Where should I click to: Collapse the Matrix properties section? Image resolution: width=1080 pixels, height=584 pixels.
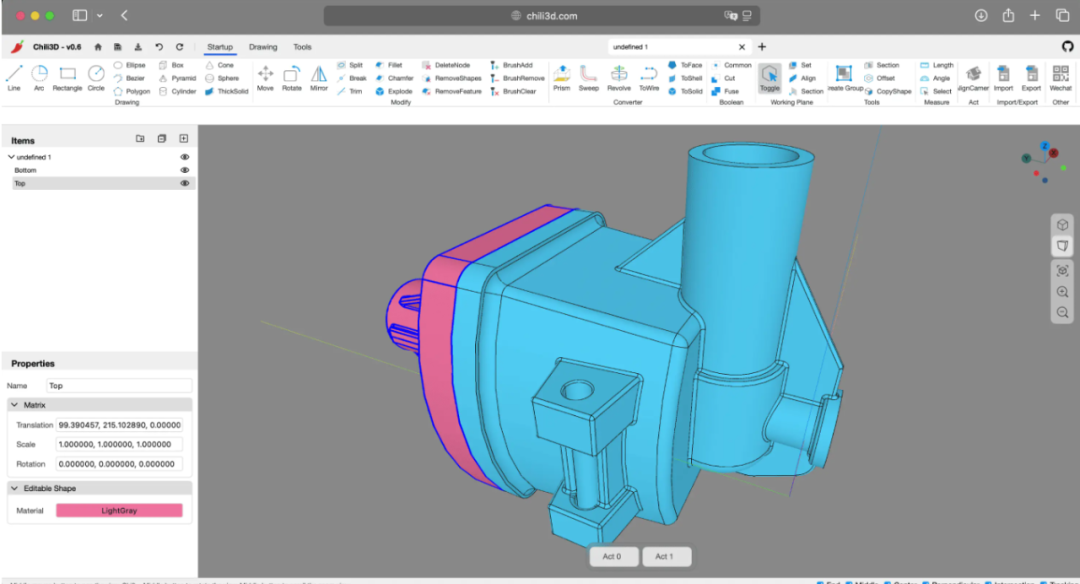click(14, 405)
